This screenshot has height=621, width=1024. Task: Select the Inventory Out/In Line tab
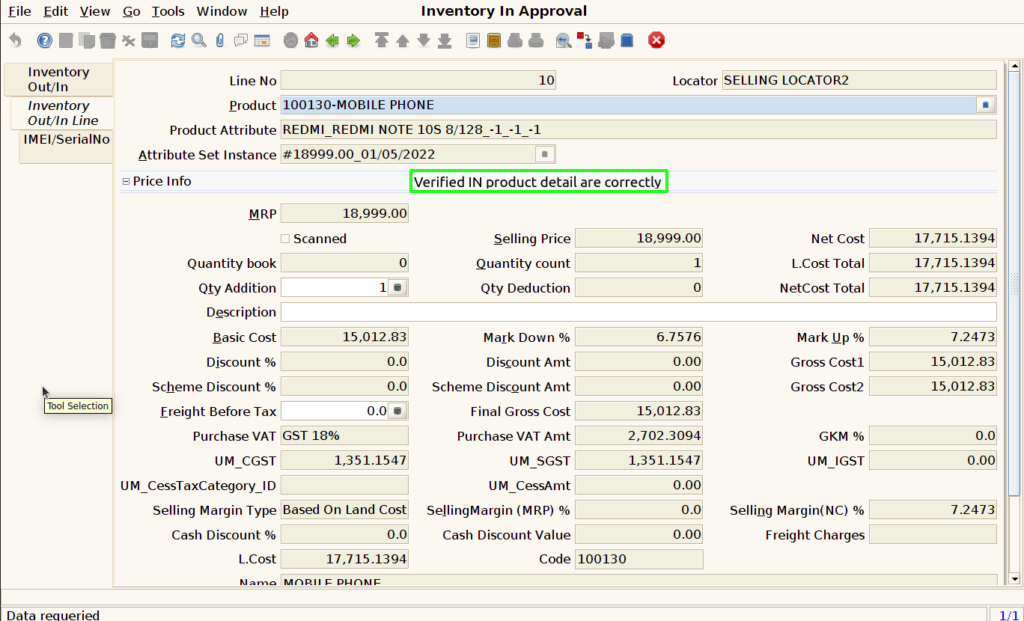[x=63, y=113]
